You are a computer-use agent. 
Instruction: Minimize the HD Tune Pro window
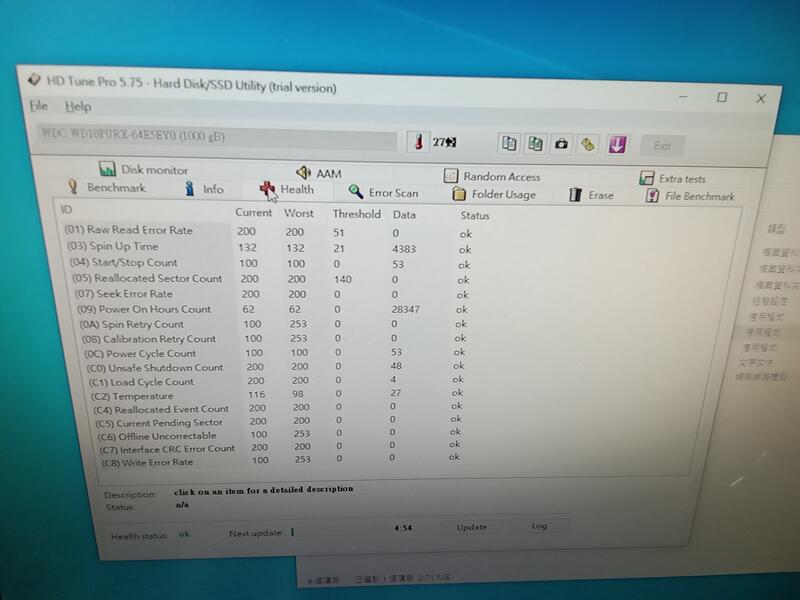pyautogui.click(x=684, y=96)
